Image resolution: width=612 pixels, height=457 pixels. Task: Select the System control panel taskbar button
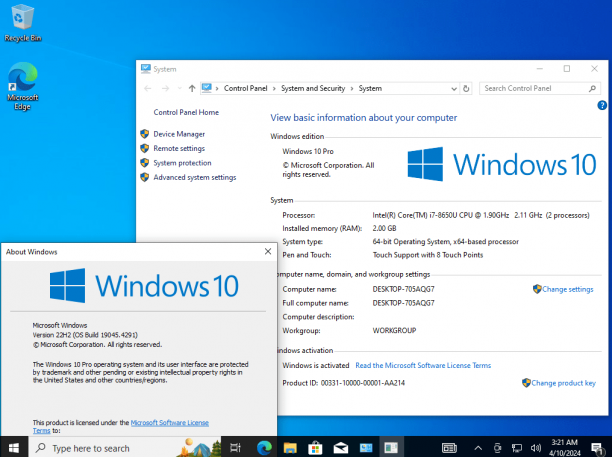tap(366, 448)
